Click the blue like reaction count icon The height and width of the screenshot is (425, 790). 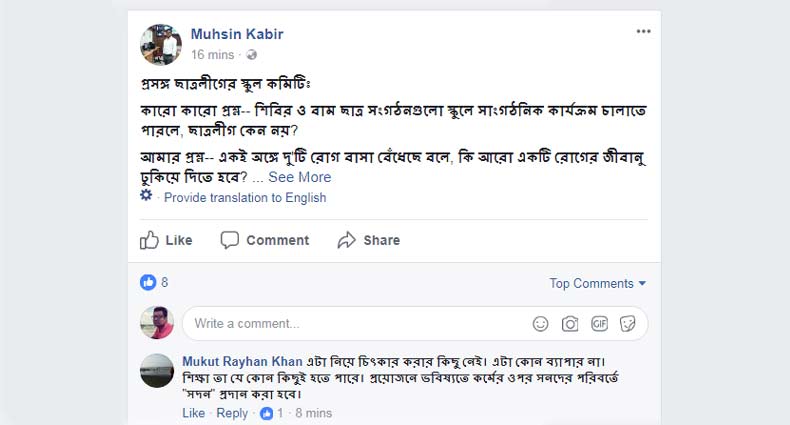[x=148, y=283]
